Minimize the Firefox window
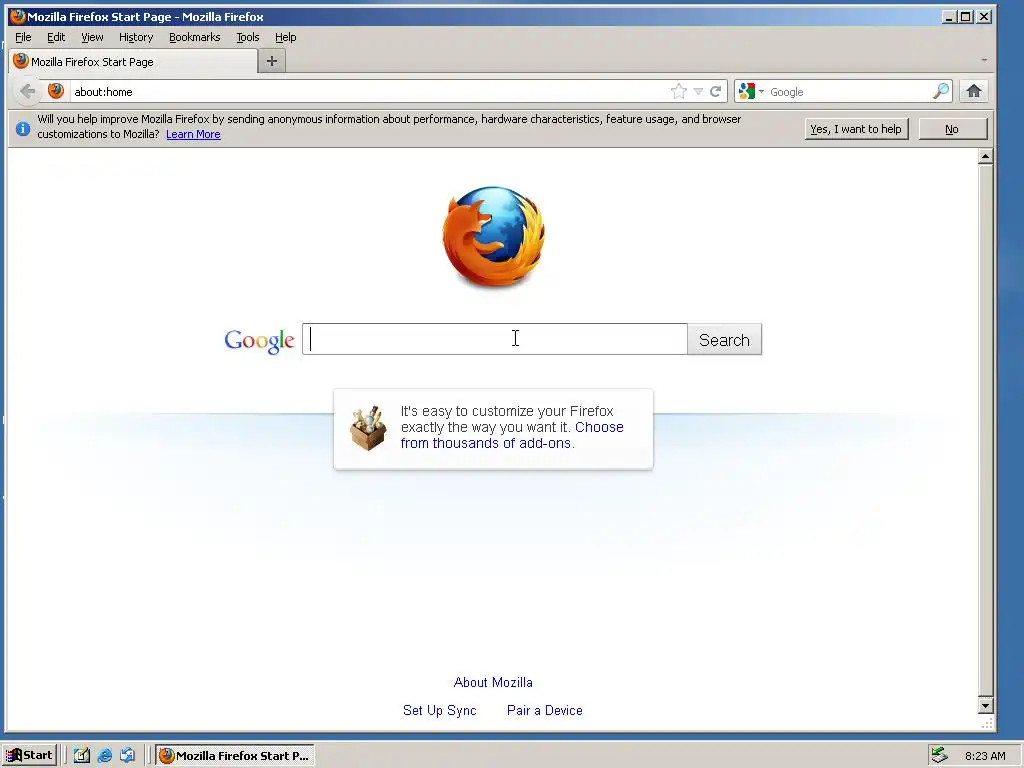Screen dimensions: 1024x768 click(x=949, y=16)
